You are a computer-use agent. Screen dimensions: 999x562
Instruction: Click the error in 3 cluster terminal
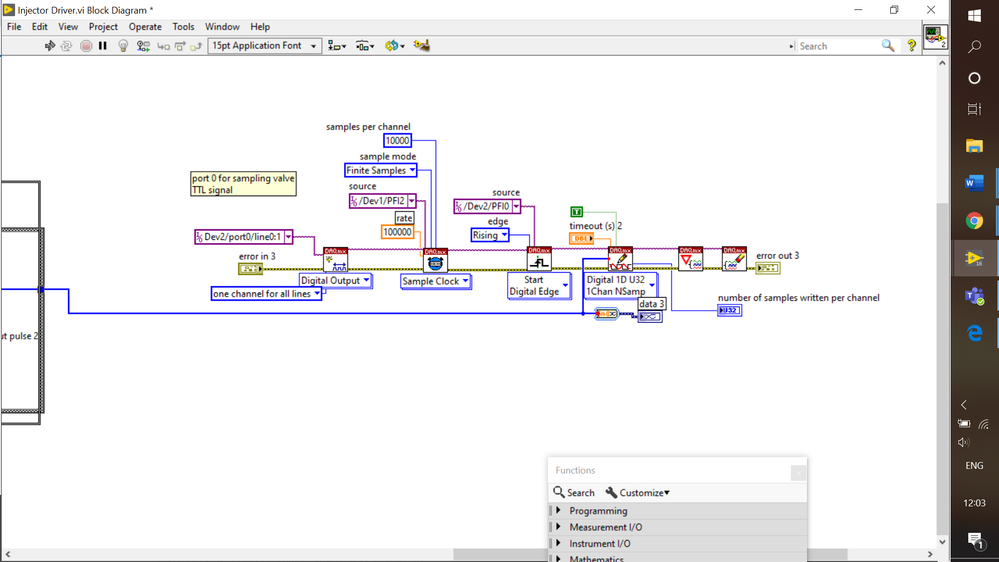coord(250,269)
